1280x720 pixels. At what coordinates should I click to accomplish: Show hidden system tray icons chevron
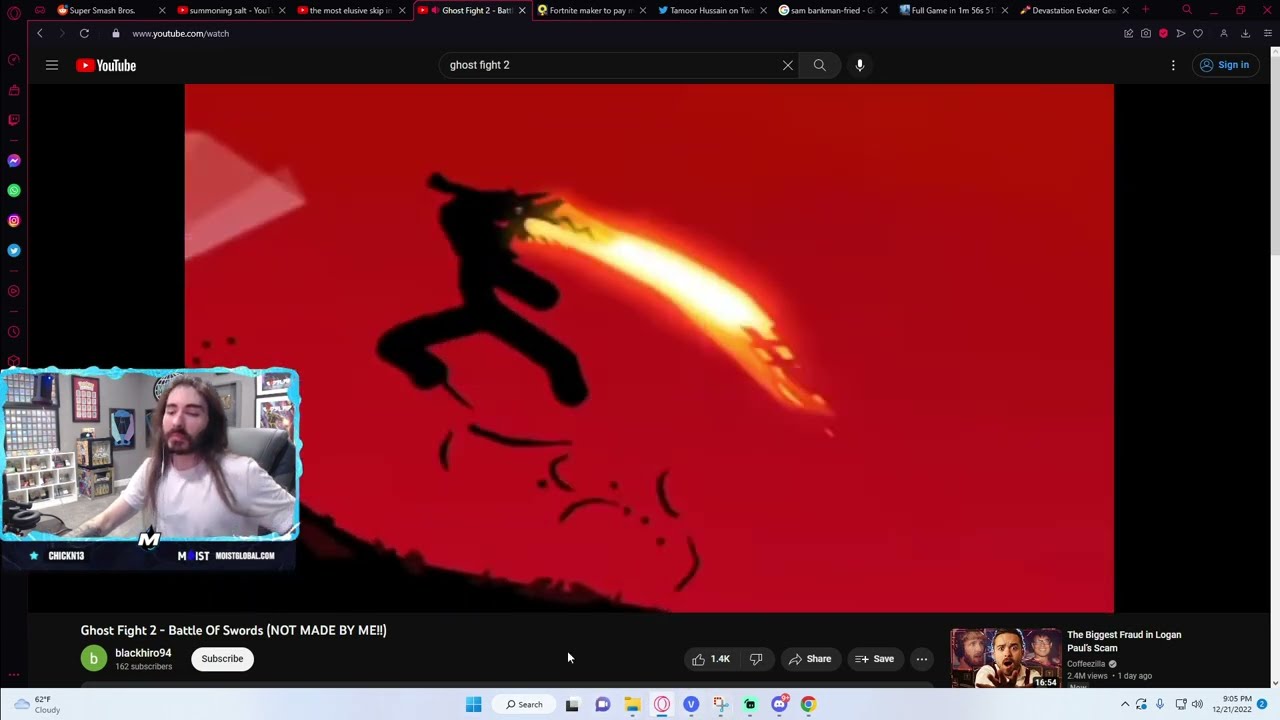pos(1124,704)
